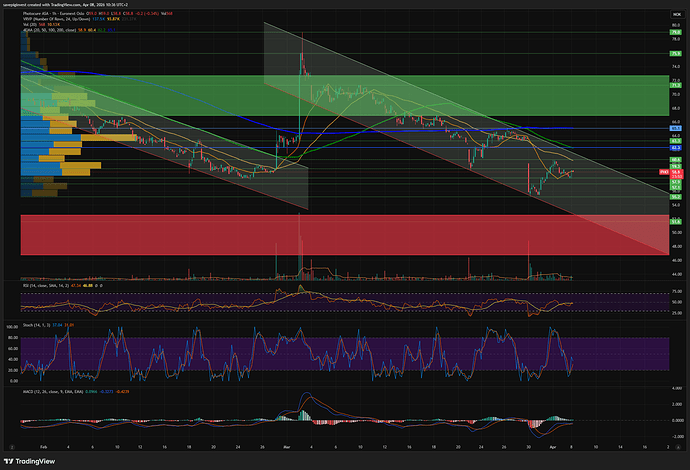The width and height of the screenshot is (690, 470).
Task: Click the 51.6 green price label
Action: point(675,222)
